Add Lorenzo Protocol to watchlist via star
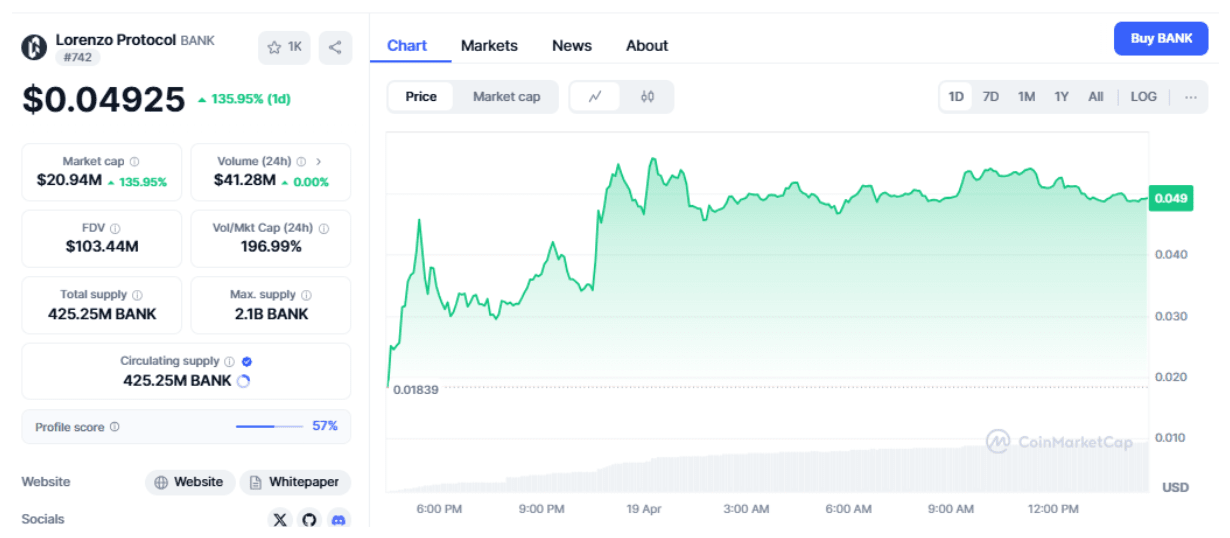This screenshot has height=538, width=1230. [x=284, y=47]
